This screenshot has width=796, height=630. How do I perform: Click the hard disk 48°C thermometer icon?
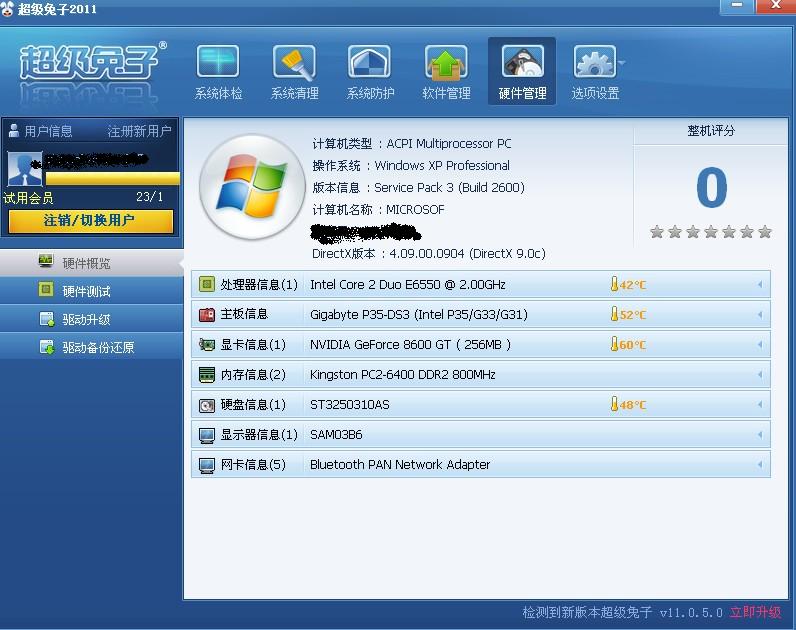[614, 404]
